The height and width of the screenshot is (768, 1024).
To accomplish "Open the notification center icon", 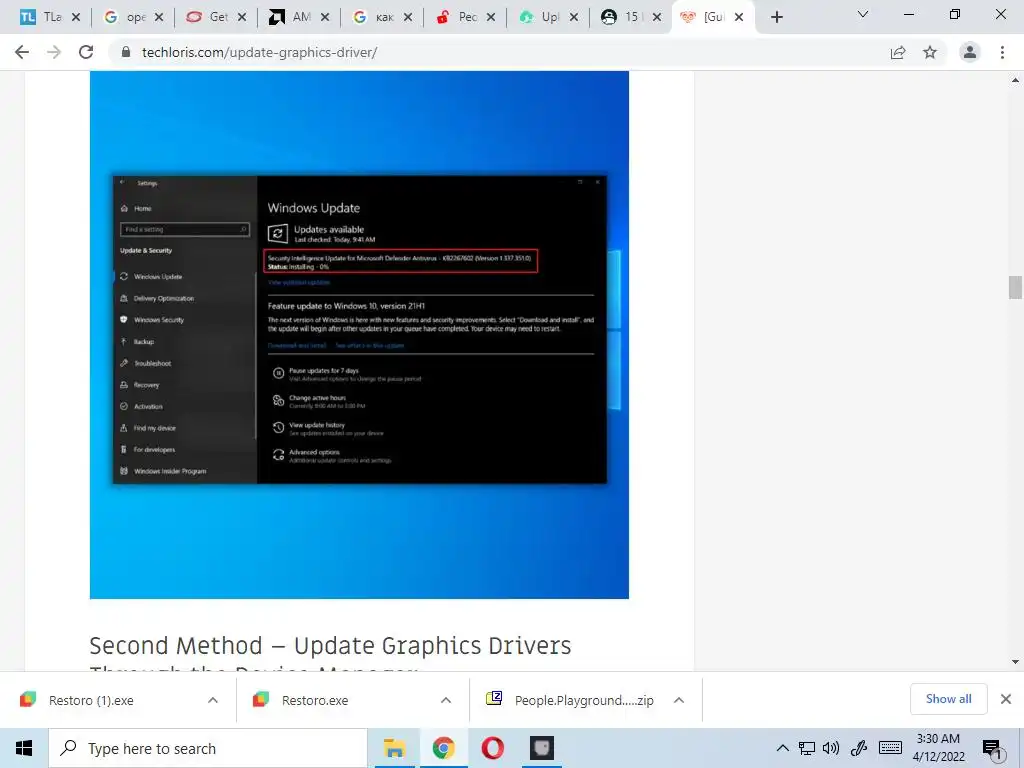I will (x=992, y=749).
